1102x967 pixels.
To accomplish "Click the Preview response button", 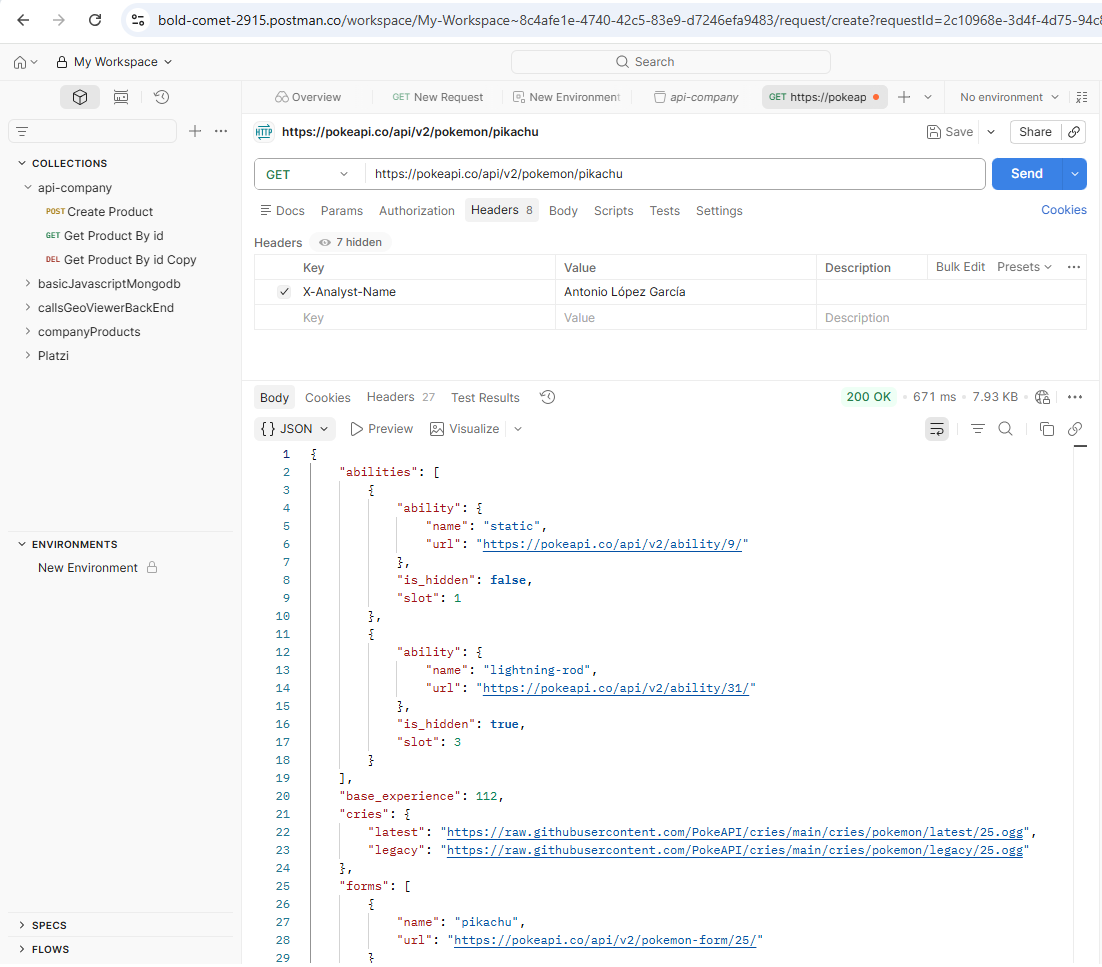I will tap(382, 429).
